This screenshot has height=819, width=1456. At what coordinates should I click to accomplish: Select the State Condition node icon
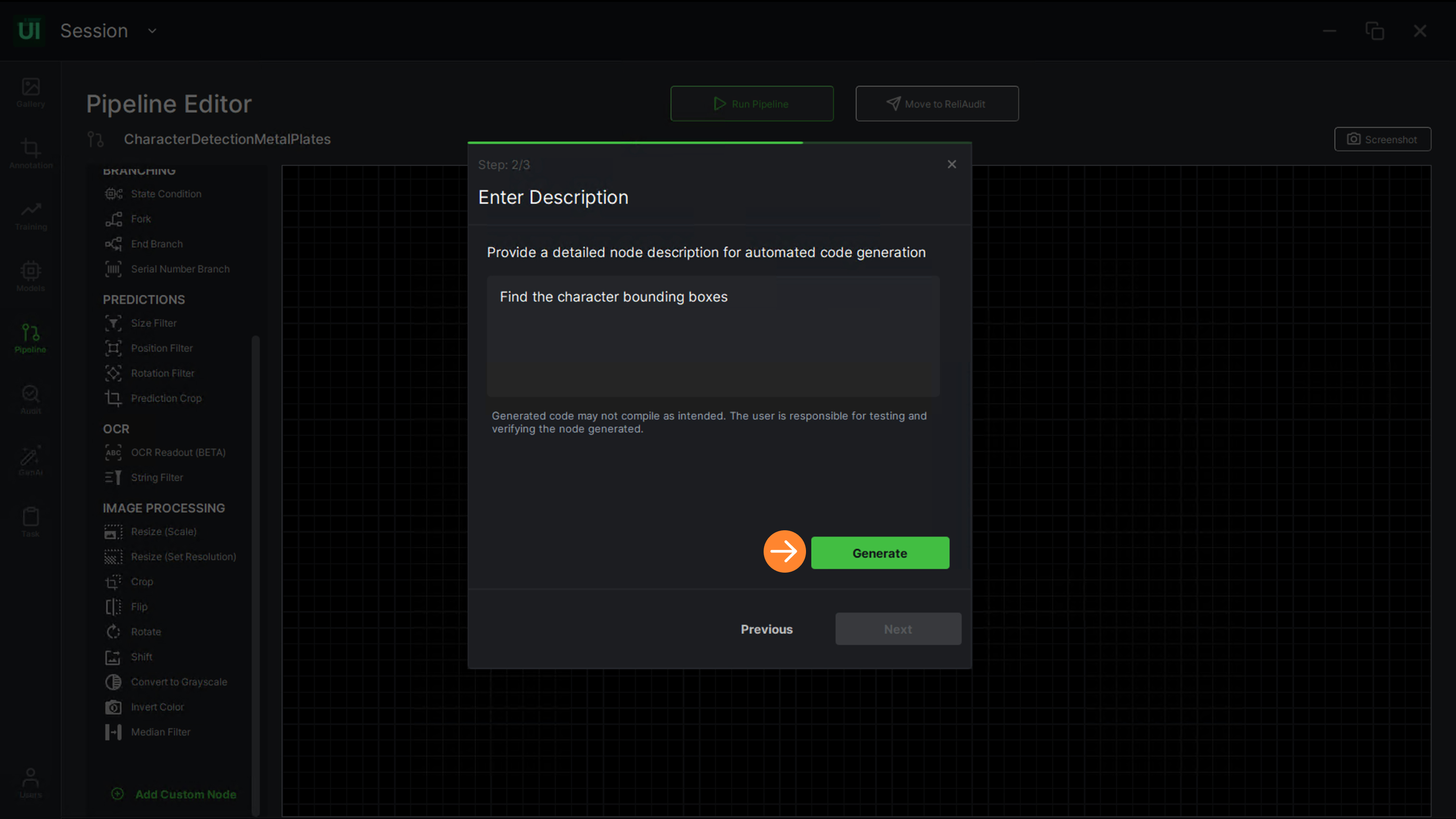click(114, 194)
